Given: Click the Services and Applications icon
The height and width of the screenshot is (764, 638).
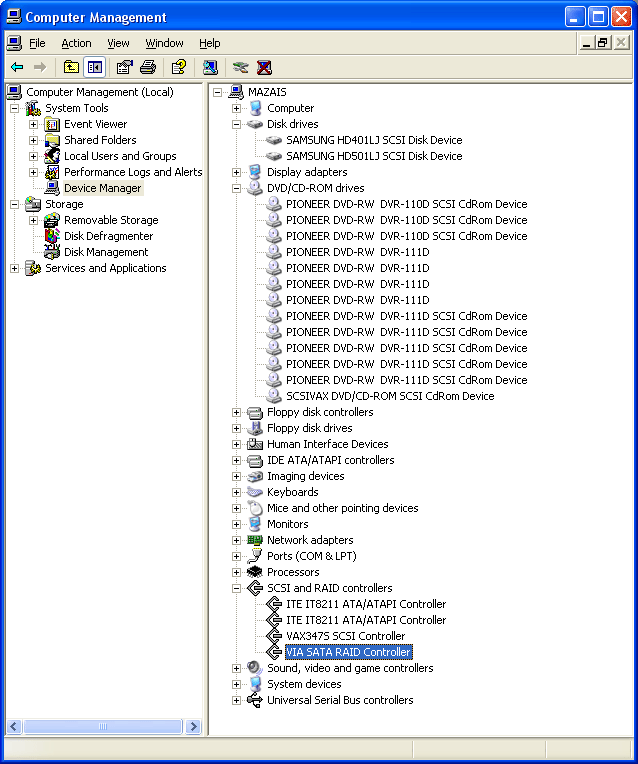Looking at the screenshot, I should click(33, 268).
